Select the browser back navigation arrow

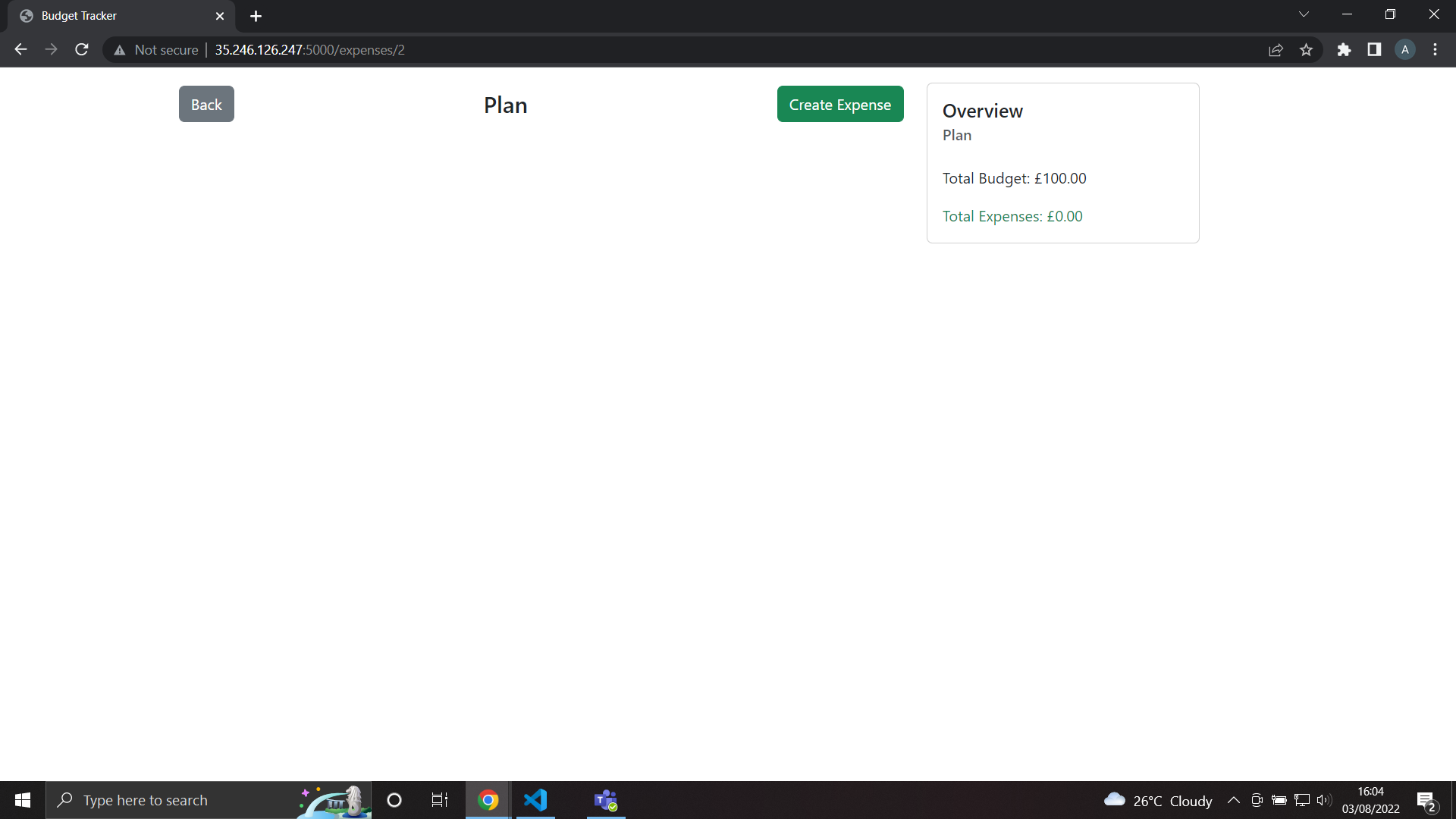click(20, 49)
